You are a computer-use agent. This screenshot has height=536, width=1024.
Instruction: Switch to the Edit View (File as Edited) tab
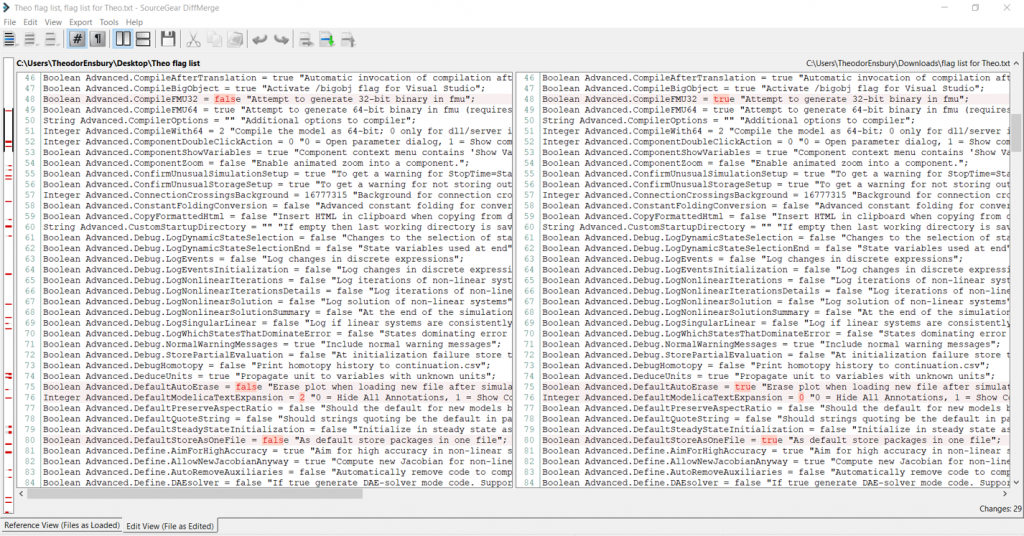(170, 526)
